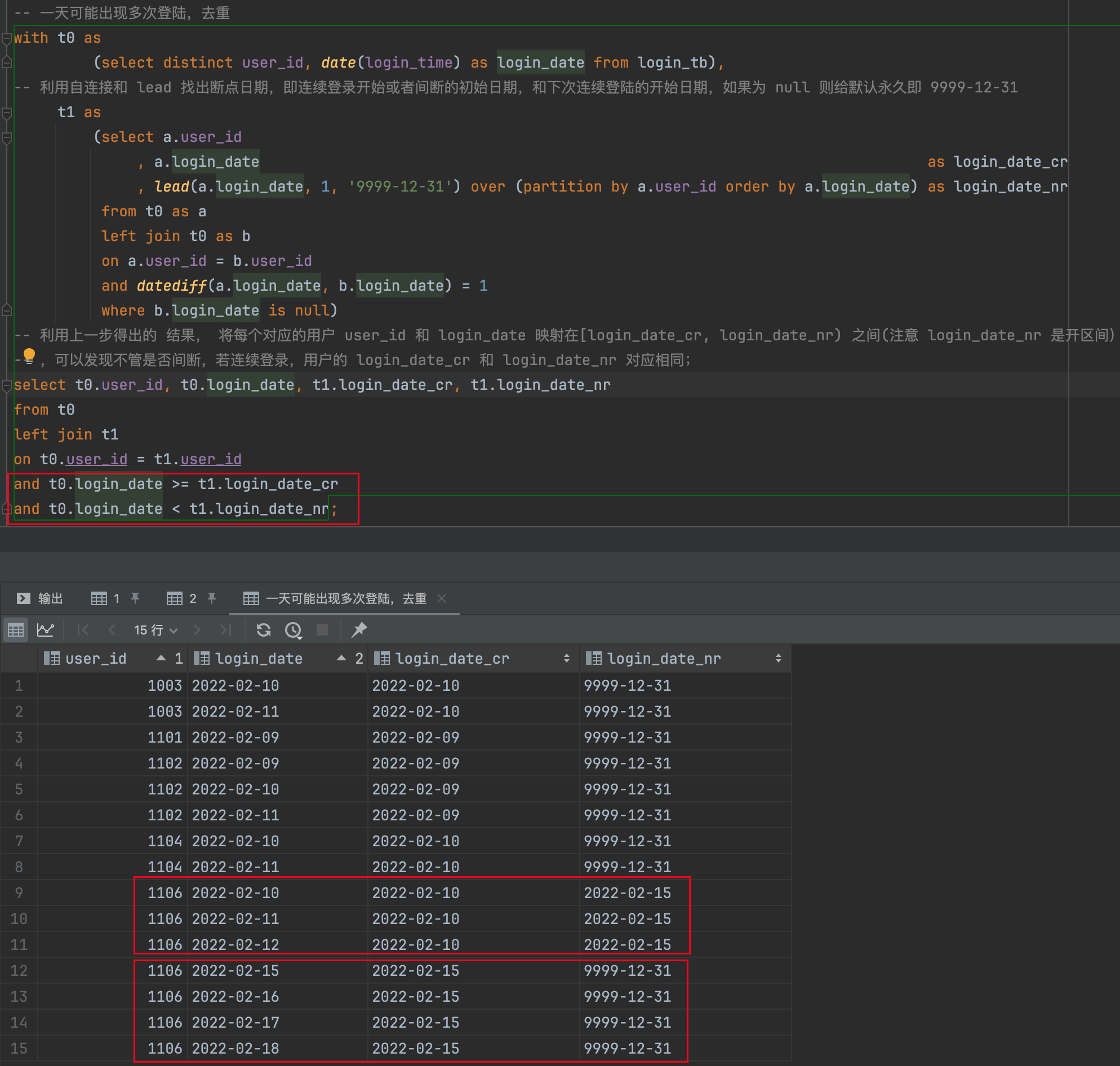Toggle pin on result tab 2
This screenshot has width=1120, height=1066.
[x=212, y=598]
